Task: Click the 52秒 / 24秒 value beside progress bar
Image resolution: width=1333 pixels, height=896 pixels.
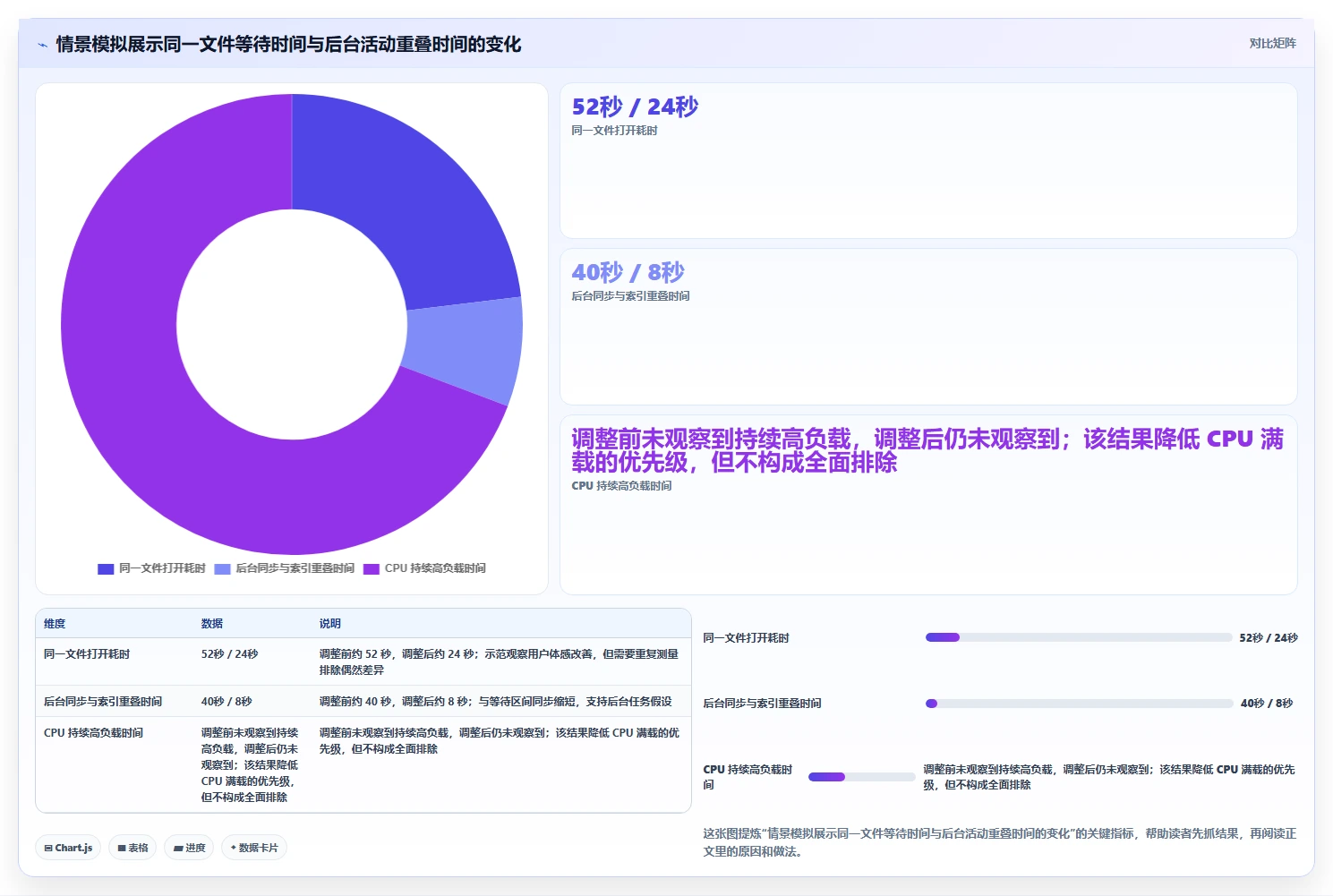Action: (x=1269, y=638)
